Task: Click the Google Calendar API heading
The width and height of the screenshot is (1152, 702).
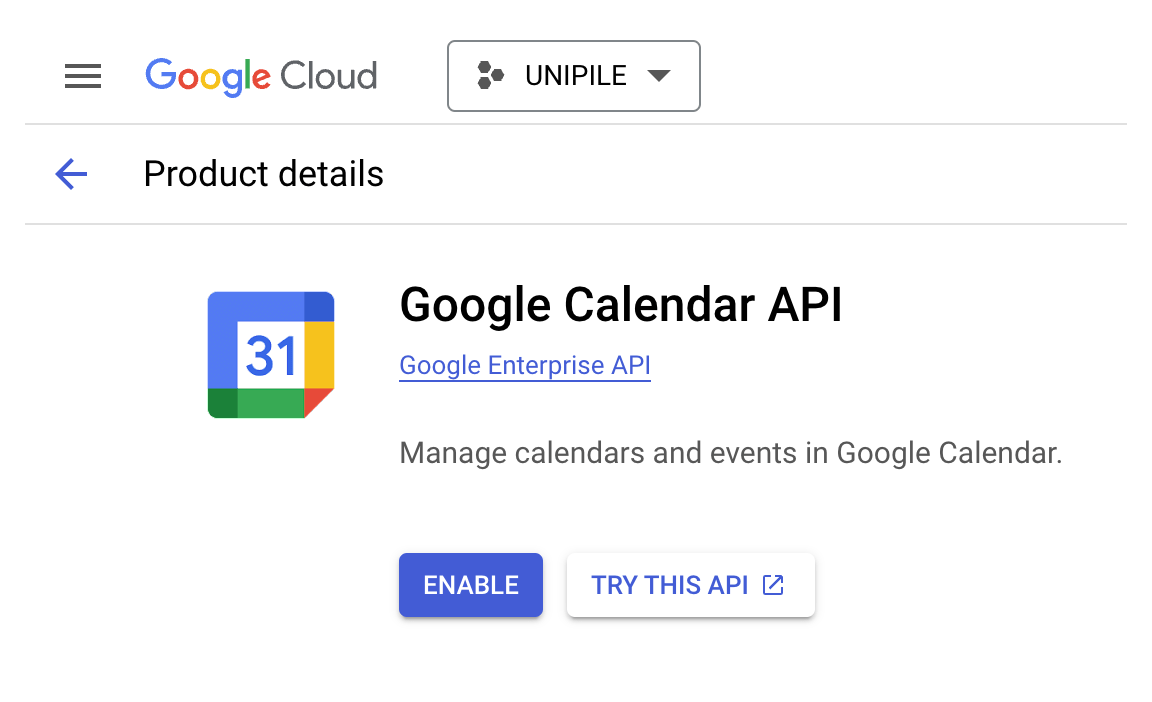Action: 621,305
